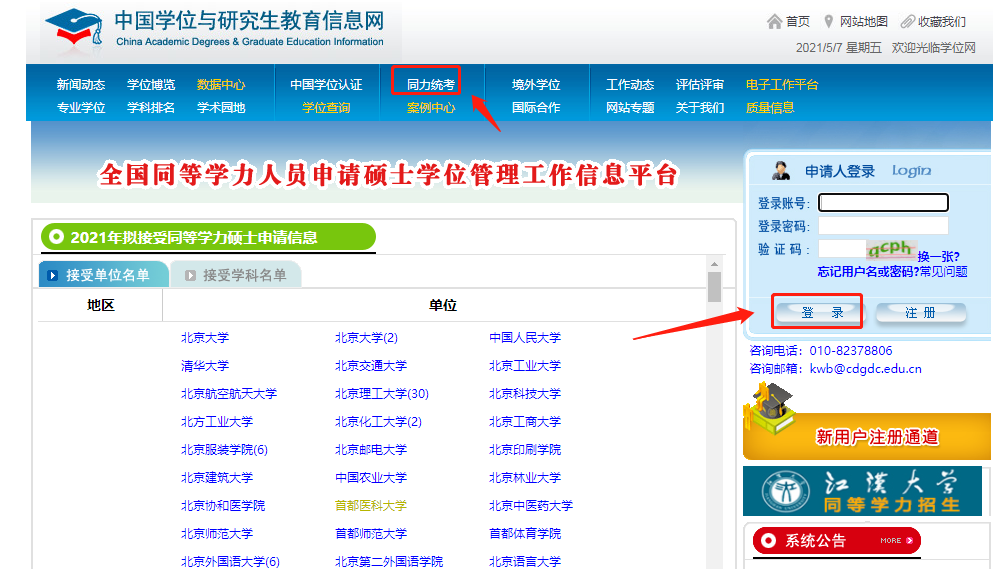Open 新闻动态 in the navigation bar

point(80,85)
